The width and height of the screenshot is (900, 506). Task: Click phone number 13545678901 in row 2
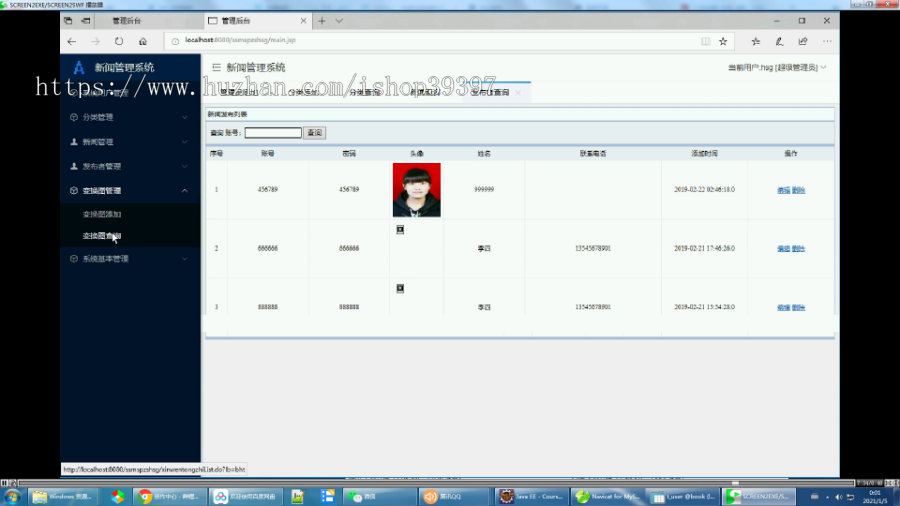[x=593, y=248]
